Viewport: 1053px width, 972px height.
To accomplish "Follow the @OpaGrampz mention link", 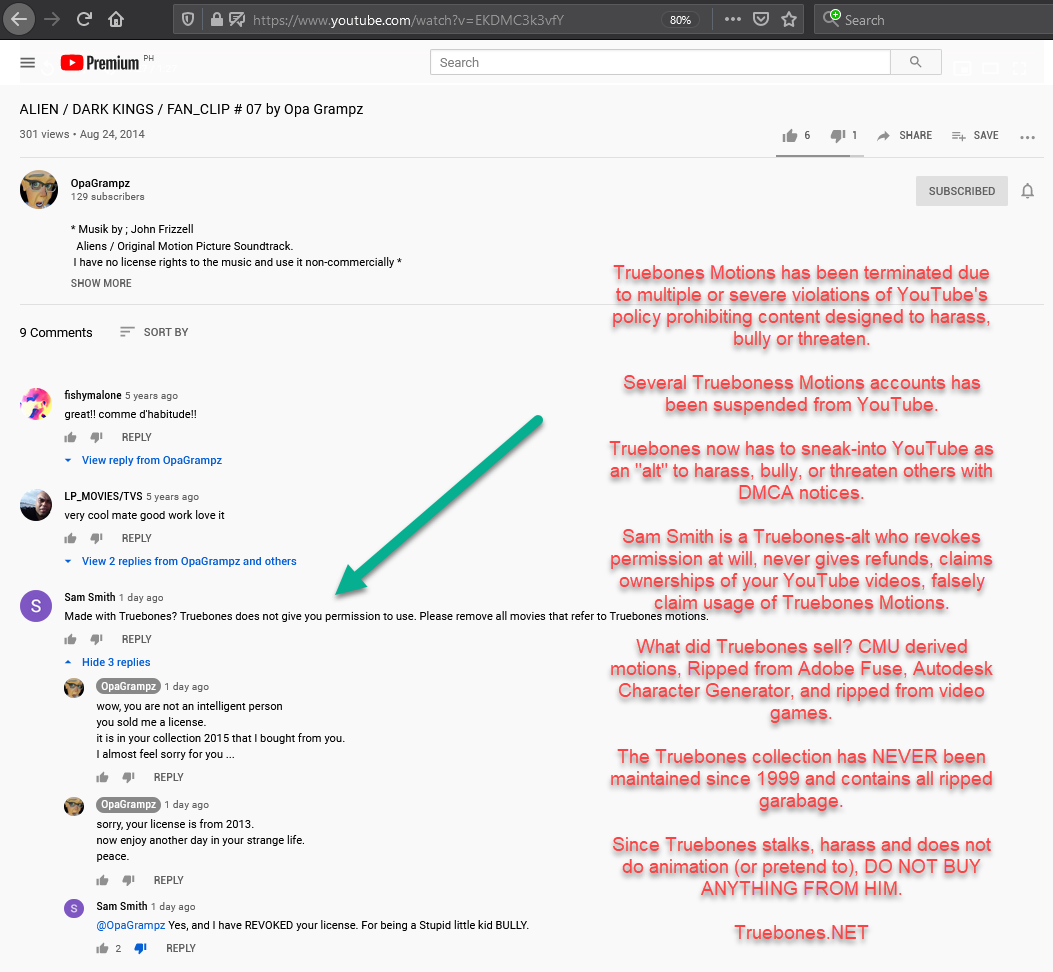I will 130,925.
